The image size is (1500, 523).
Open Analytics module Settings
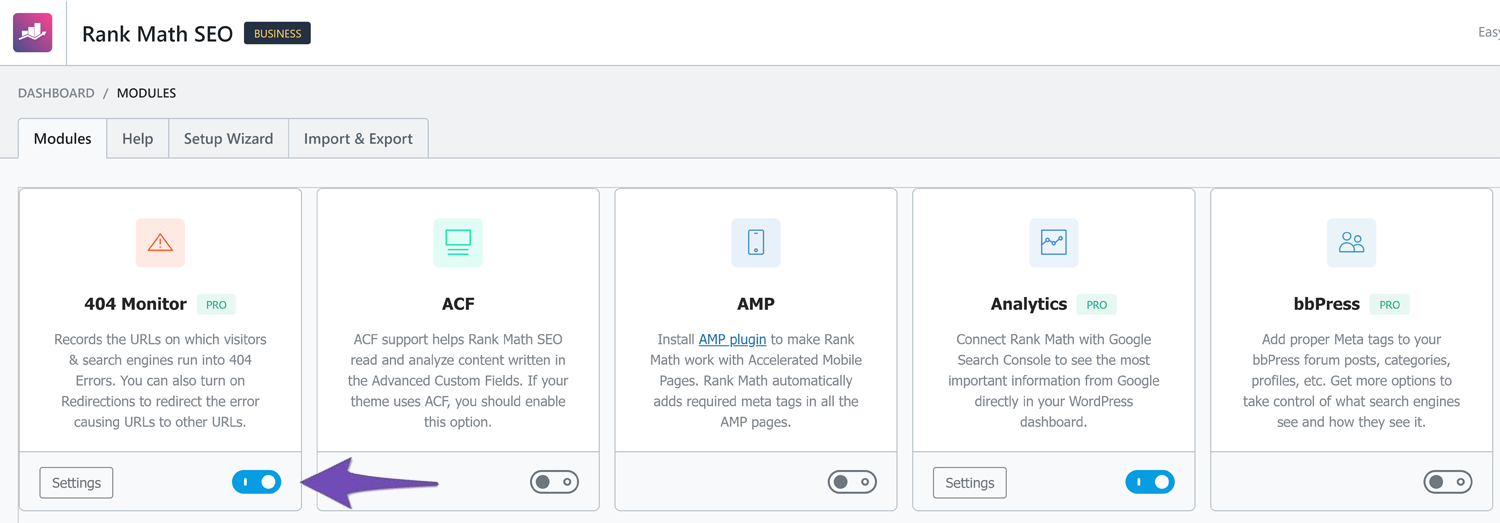point(969,483)
